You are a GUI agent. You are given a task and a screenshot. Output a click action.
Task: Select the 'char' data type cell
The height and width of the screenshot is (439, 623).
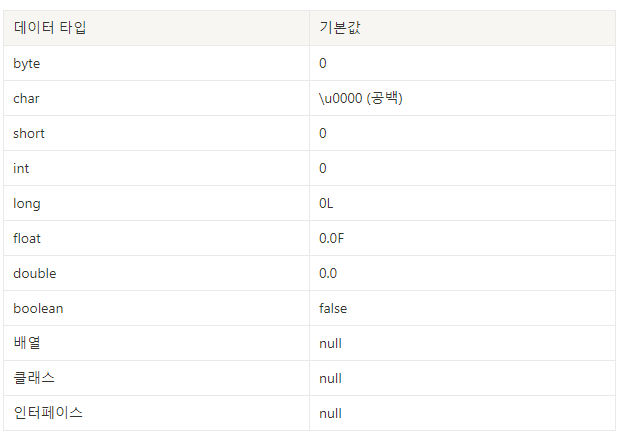tap(157, 98)
